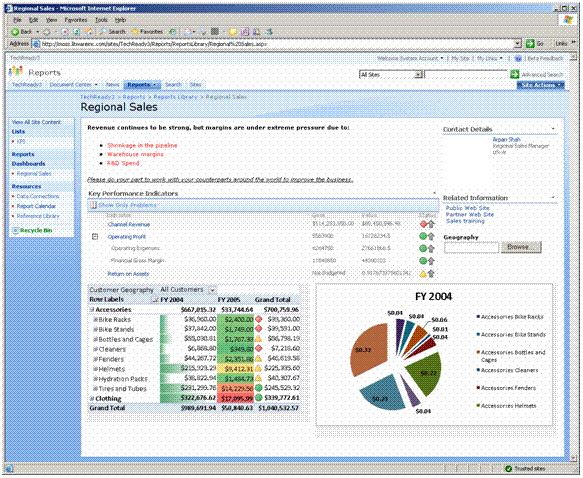
Task: Open the Edit menu
Action: pos(33,20)
